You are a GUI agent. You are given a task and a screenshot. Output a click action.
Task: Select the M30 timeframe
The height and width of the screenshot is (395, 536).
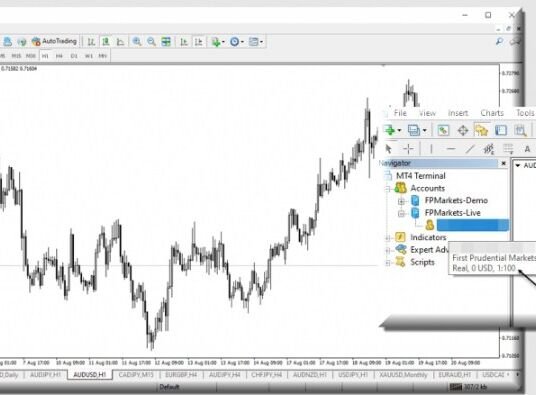(31, 56)
